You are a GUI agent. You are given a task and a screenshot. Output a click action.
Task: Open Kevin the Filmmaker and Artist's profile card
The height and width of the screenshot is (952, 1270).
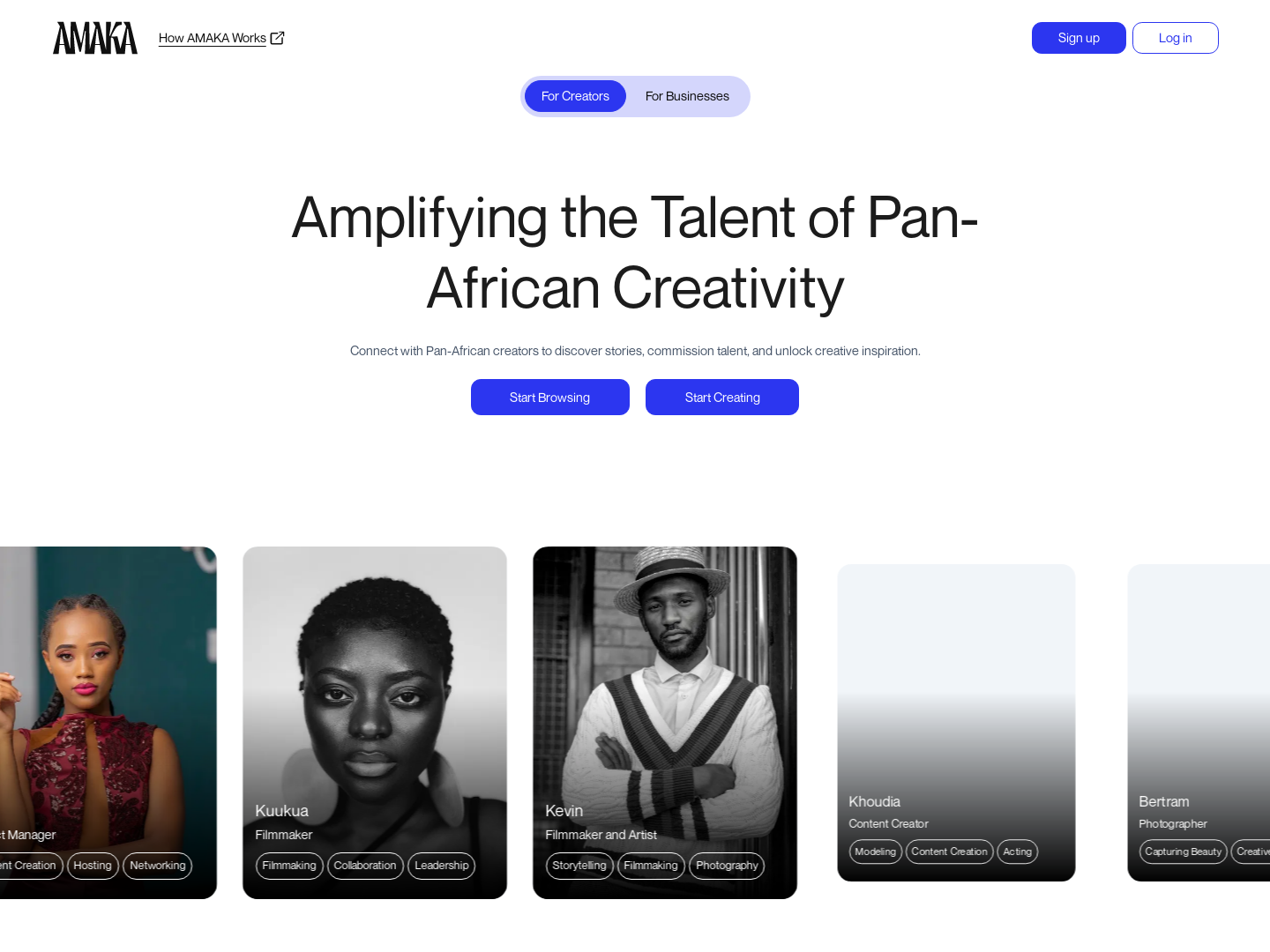click(x=664, y=688)
